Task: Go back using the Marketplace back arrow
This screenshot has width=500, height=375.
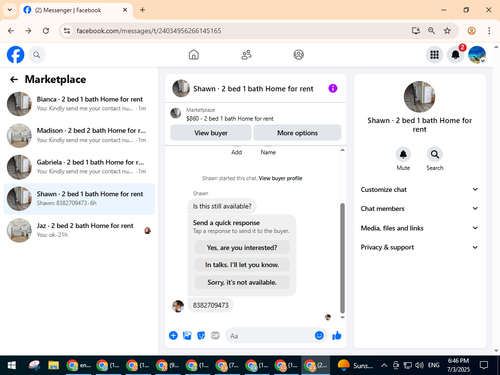Action: pos(14,79)
